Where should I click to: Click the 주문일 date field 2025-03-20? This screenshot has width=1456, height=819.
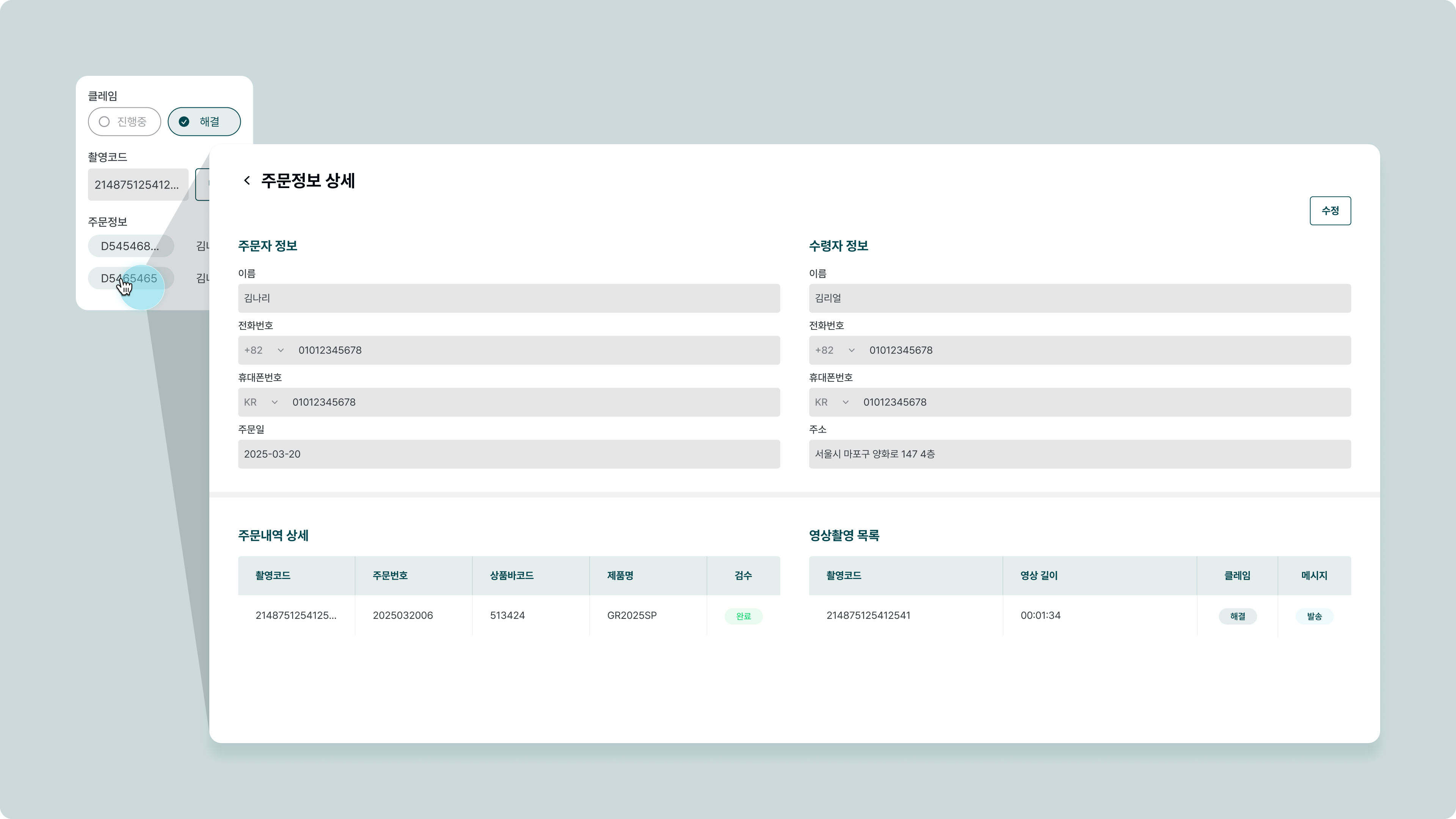pyautogui.click(x=509, y=455)
